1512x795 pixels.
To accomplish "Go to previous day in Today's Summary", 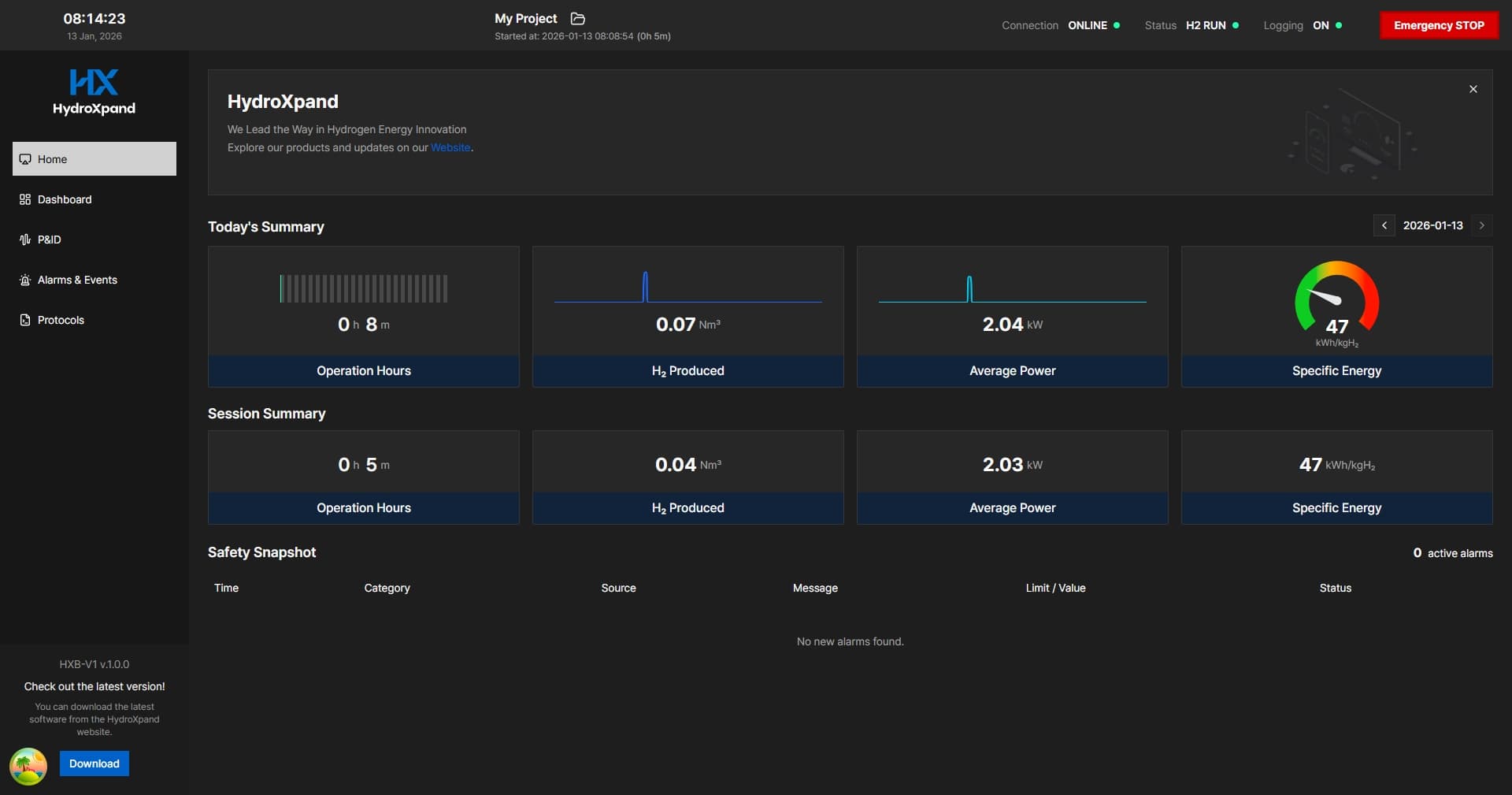I will coord(1384,225).
